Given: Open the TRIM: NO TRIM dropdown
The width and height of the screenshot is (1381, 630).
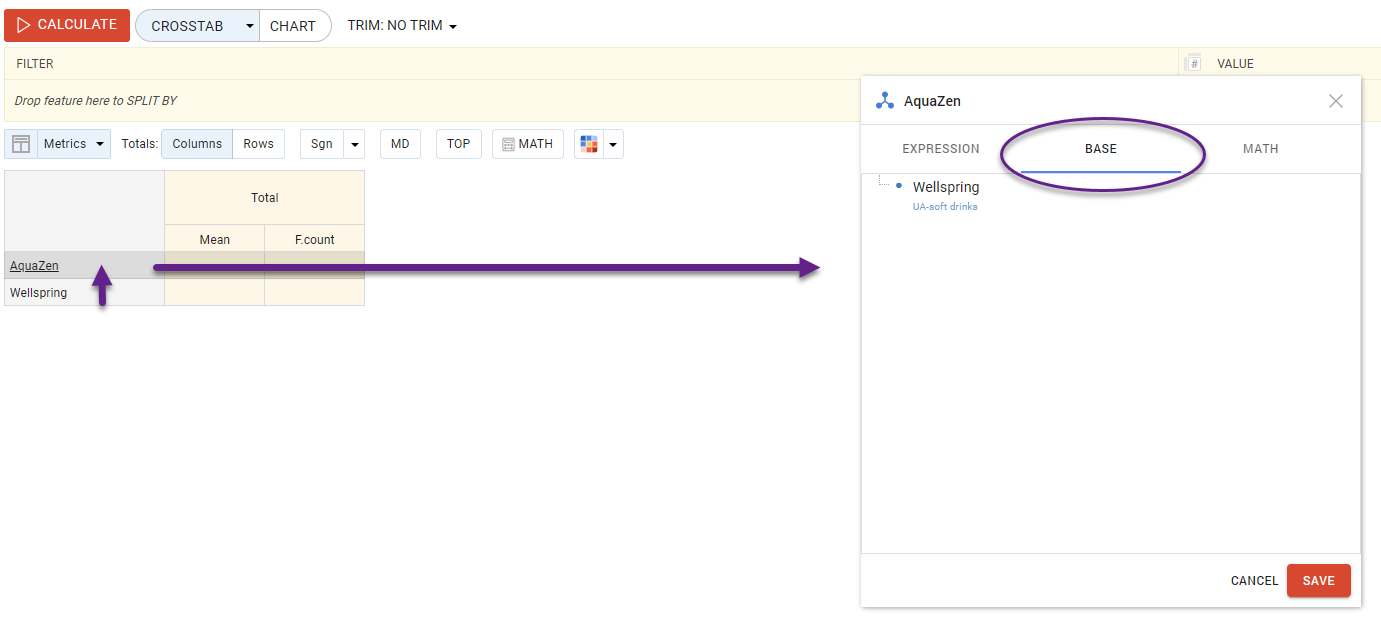Looking at the screenshot, I should pyautogui.click(x=402, y=26).
